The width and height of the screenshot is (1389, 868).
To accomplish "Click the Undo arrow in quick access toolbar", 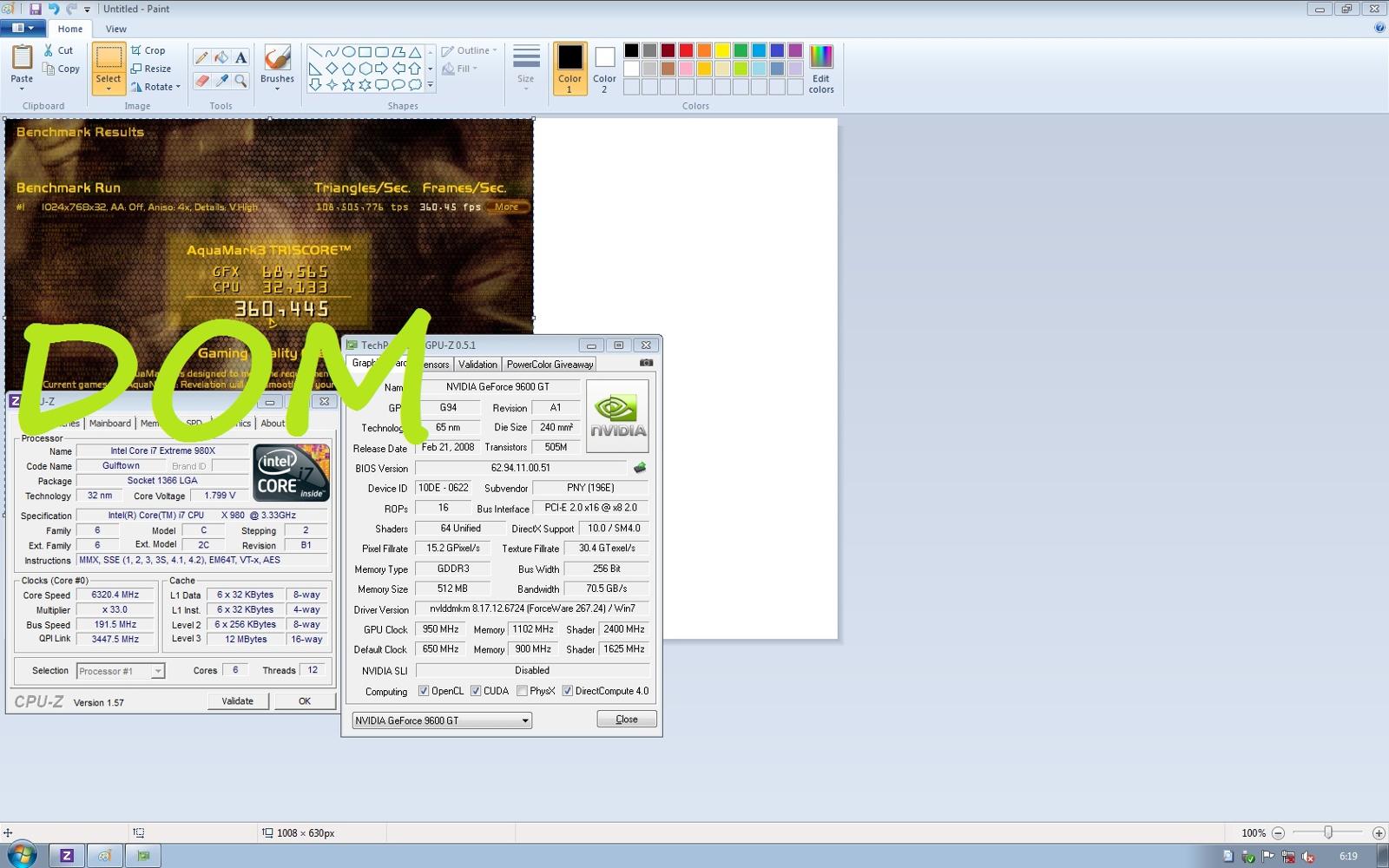I will pos(53,9).
